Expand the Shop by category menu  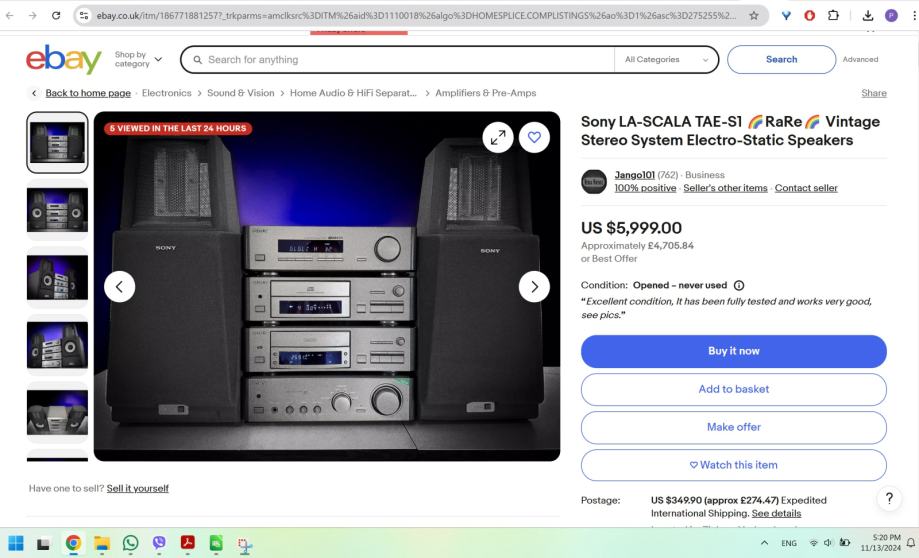point(138,59)
